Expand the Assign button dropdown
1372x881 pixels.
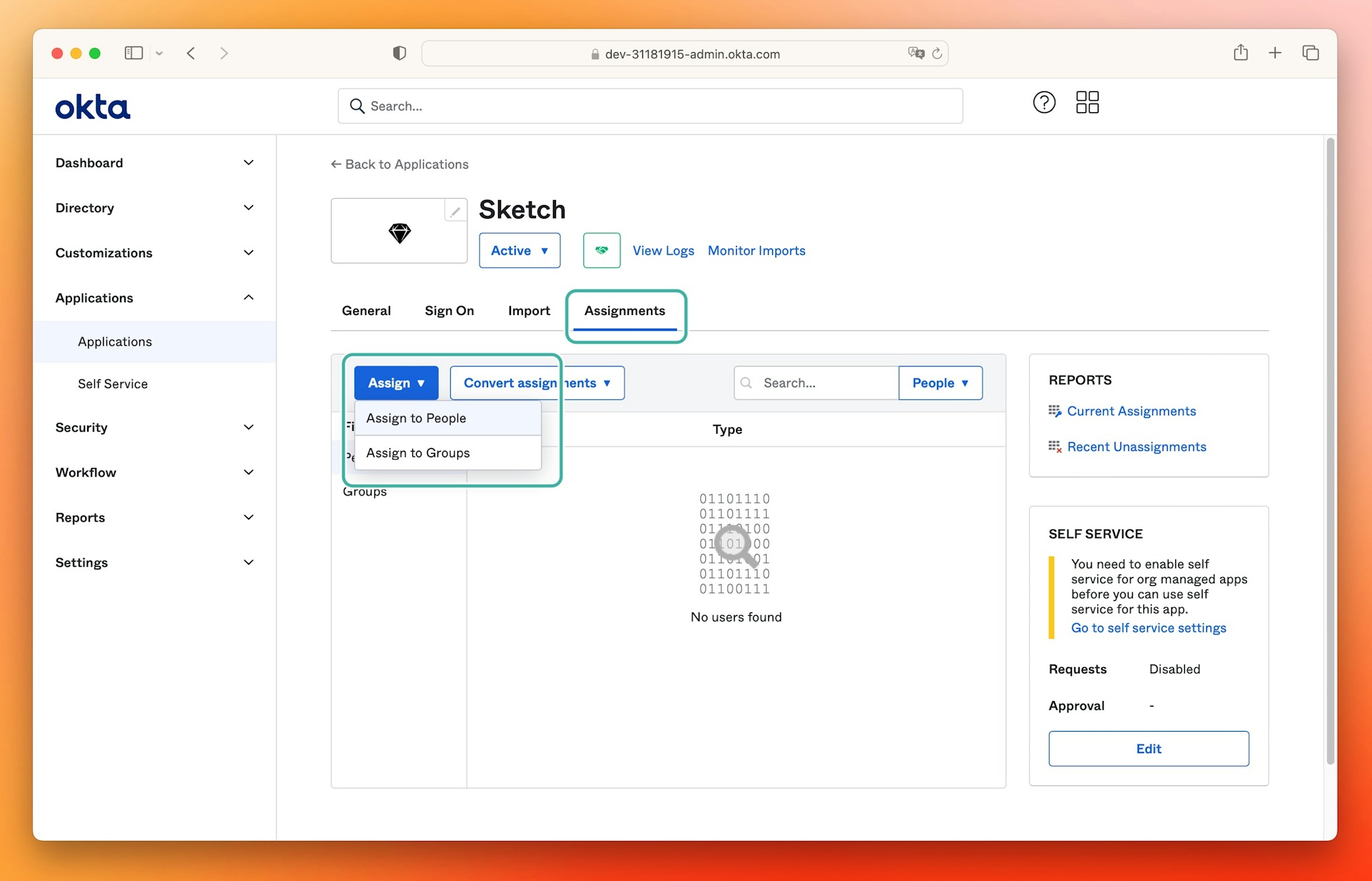395,382
